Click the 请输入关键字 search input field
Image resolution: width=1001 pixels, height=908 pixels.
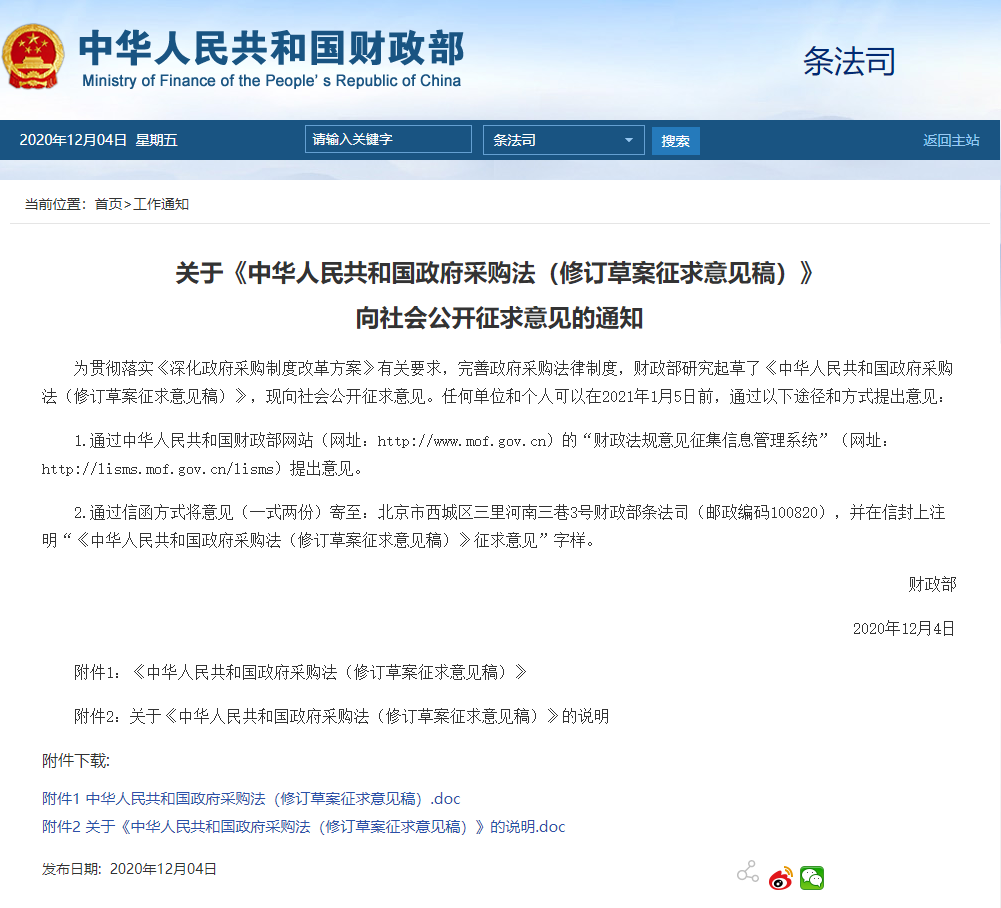[388, 139]
